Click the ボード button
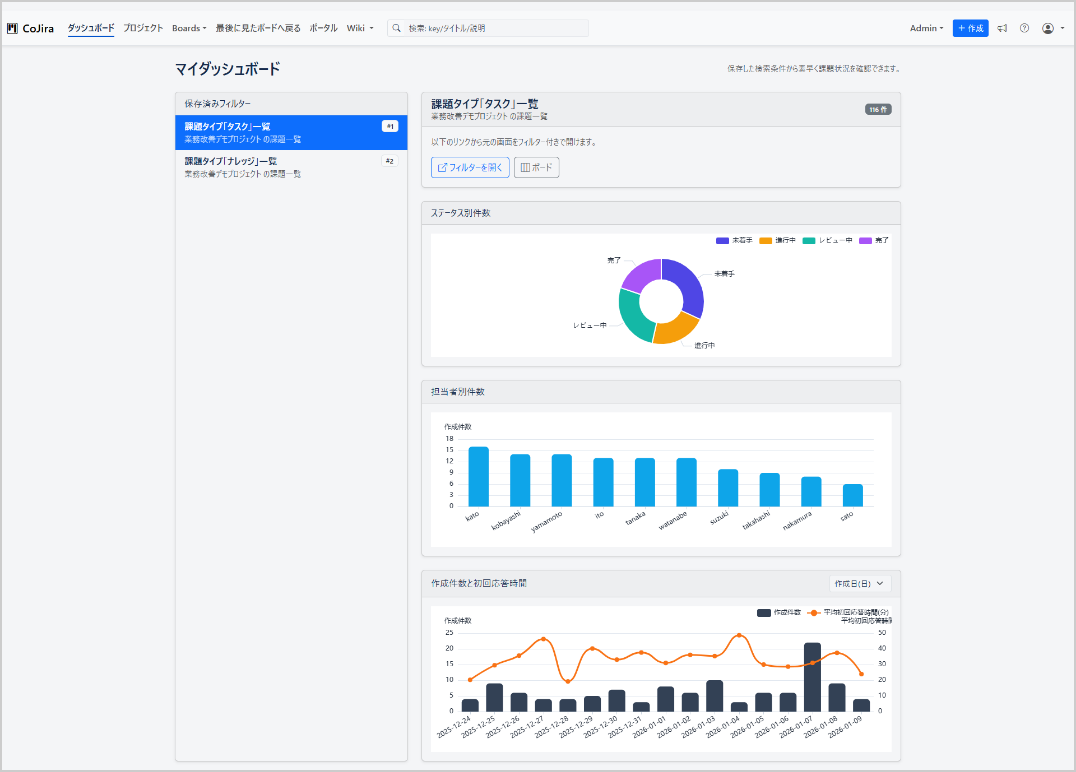 click(537, 167)
